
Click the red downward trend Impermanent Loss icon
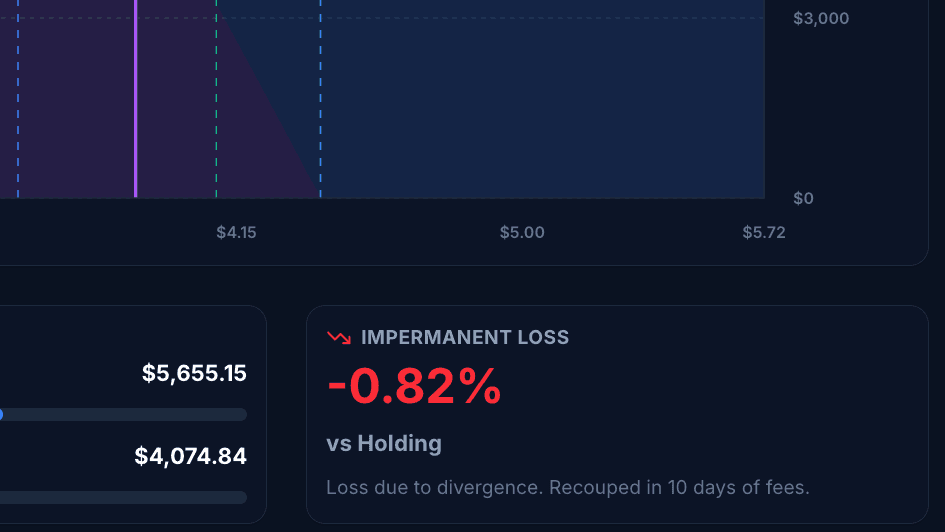coord(339,337)
